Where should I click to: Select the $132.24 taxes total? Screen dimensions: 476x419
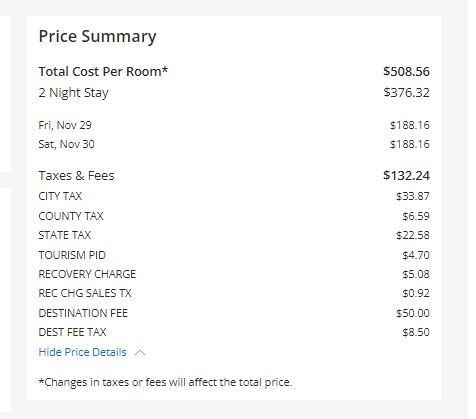point(406,176)
